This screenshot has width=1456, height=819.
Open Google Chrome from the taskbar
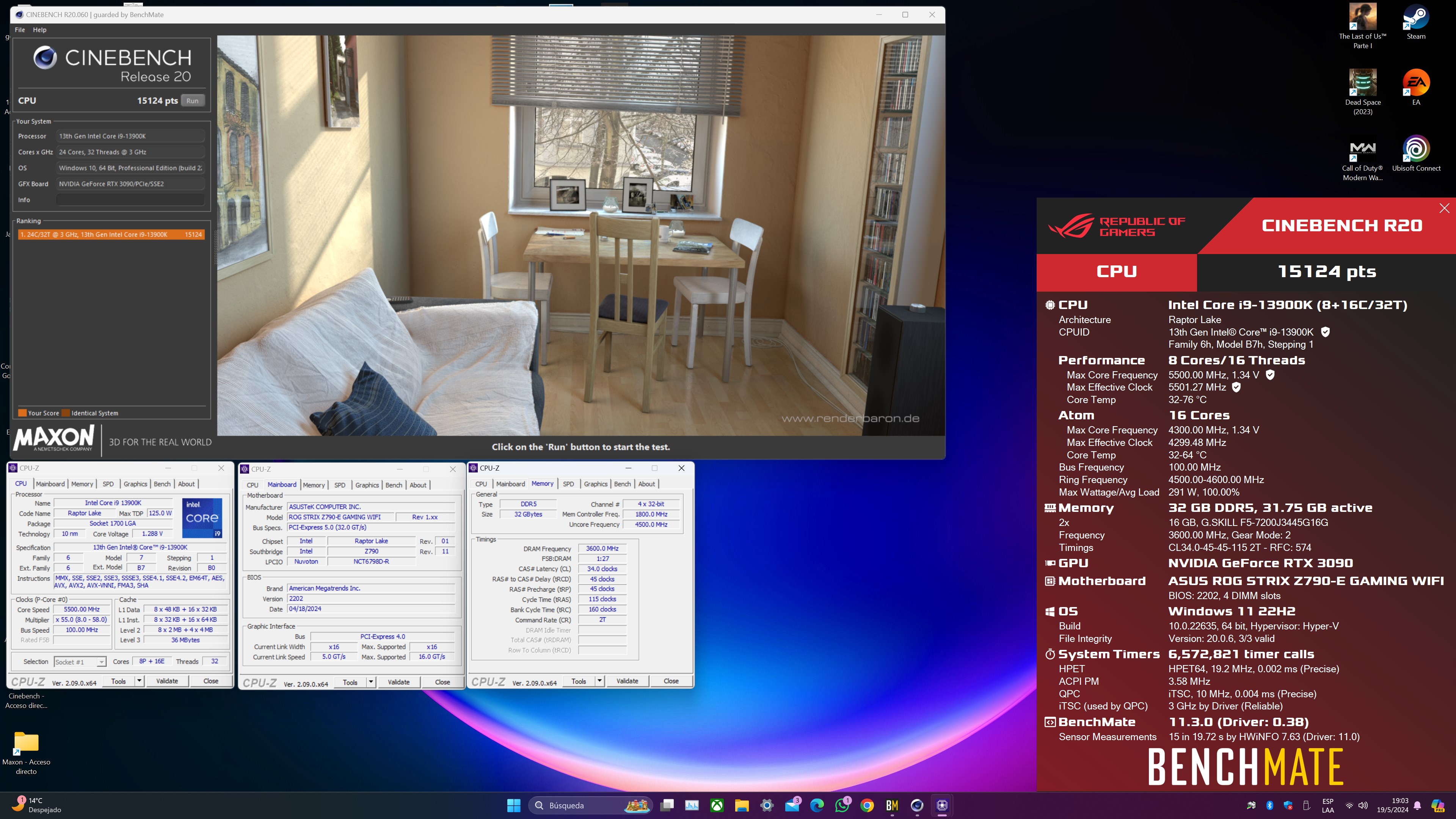pos(867,805)
